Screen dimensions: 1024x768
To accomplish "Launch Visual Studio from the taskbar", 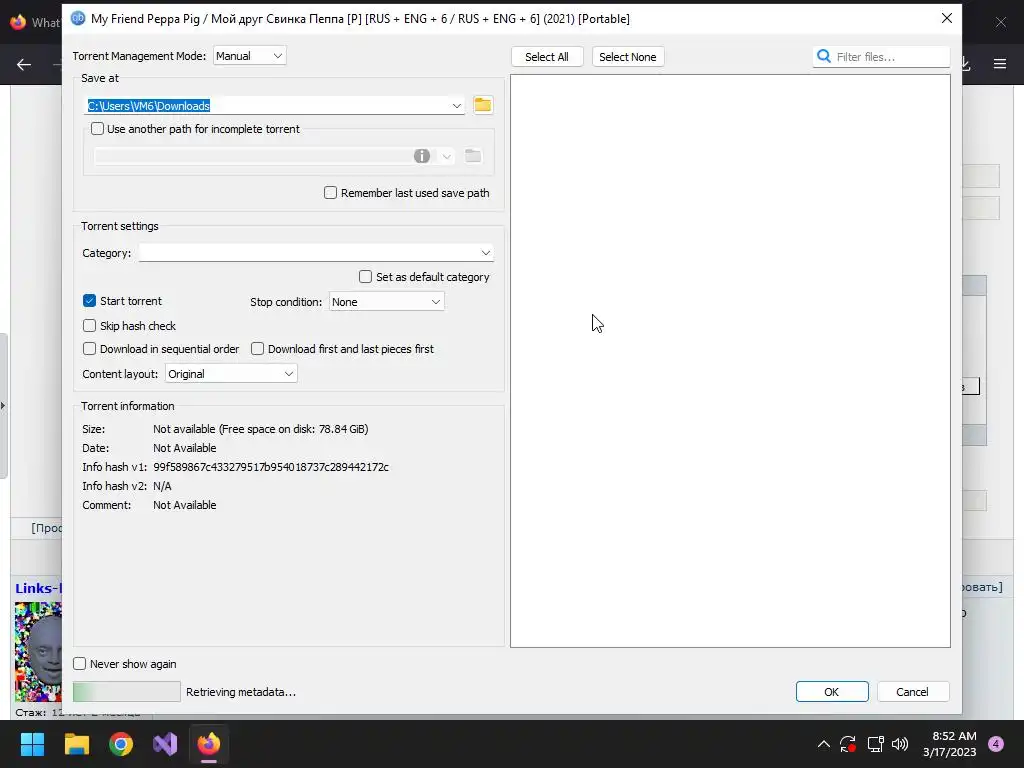I will tap(165, 744).
